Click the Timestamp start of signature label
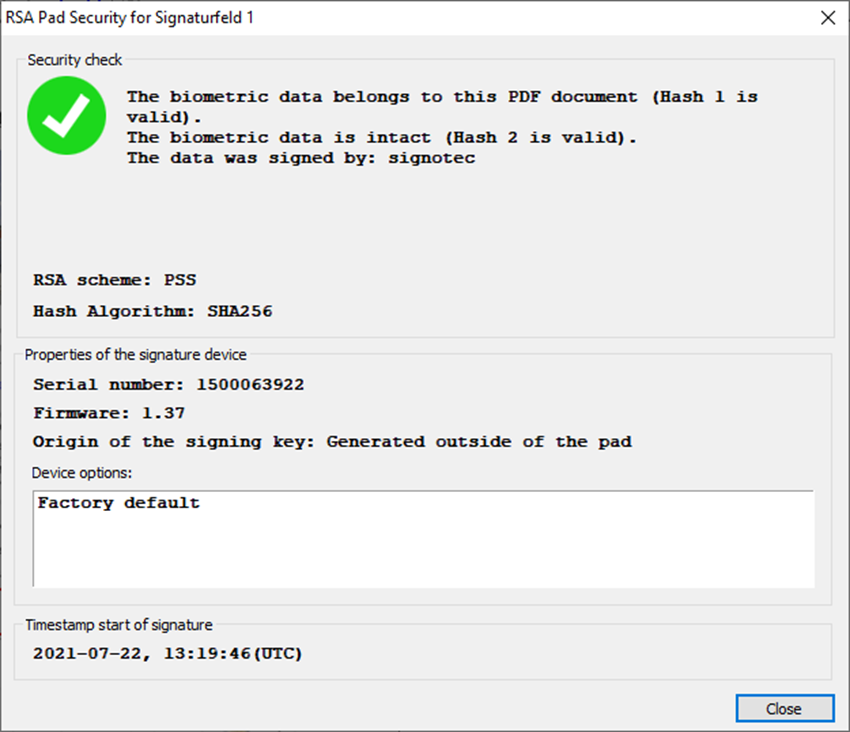Viewport: 850px width, 732px height. (119, 625)
